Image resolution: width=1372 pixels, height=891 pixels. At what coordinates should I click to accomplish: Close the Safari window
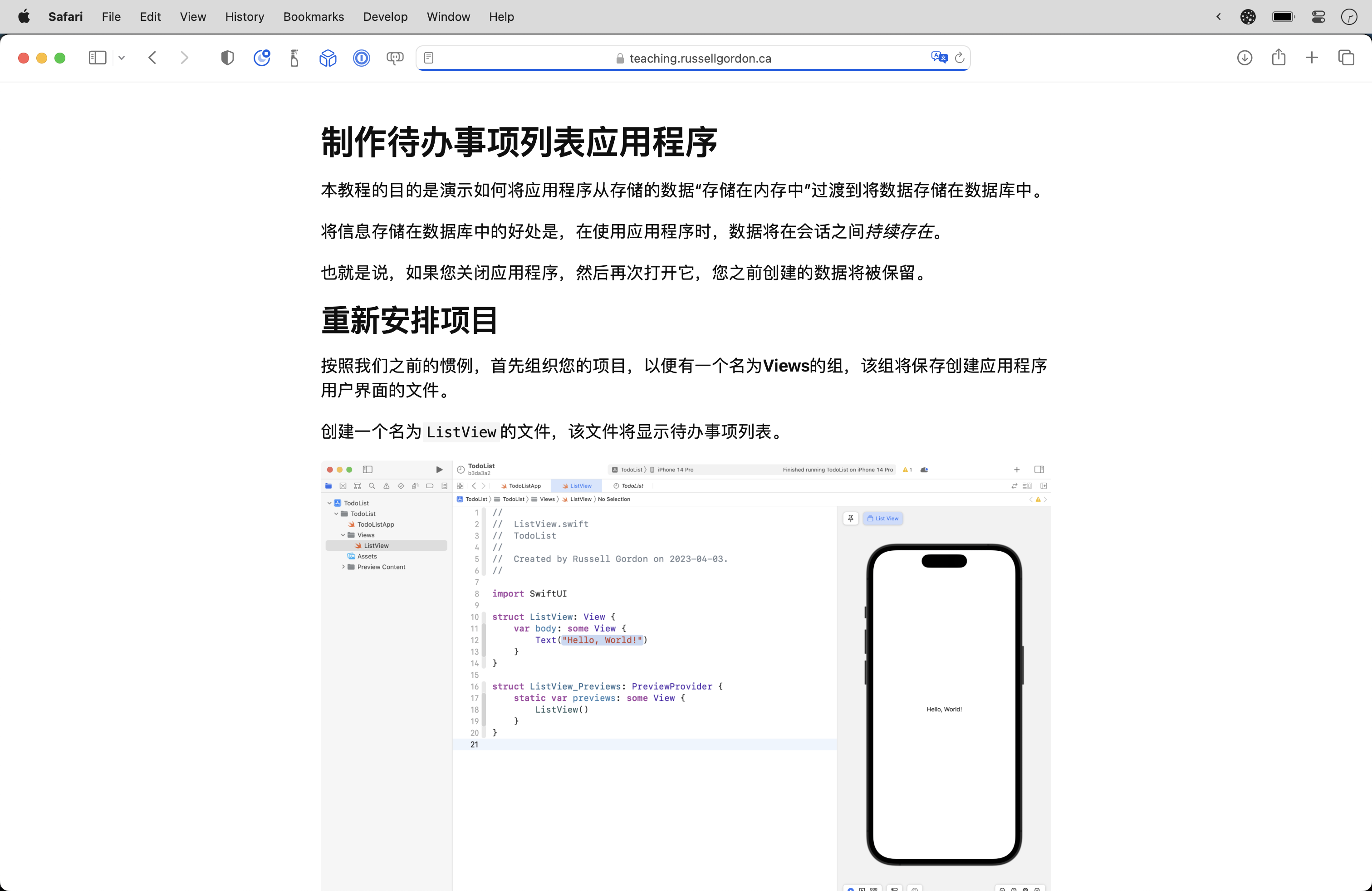[x=24, y=58]
